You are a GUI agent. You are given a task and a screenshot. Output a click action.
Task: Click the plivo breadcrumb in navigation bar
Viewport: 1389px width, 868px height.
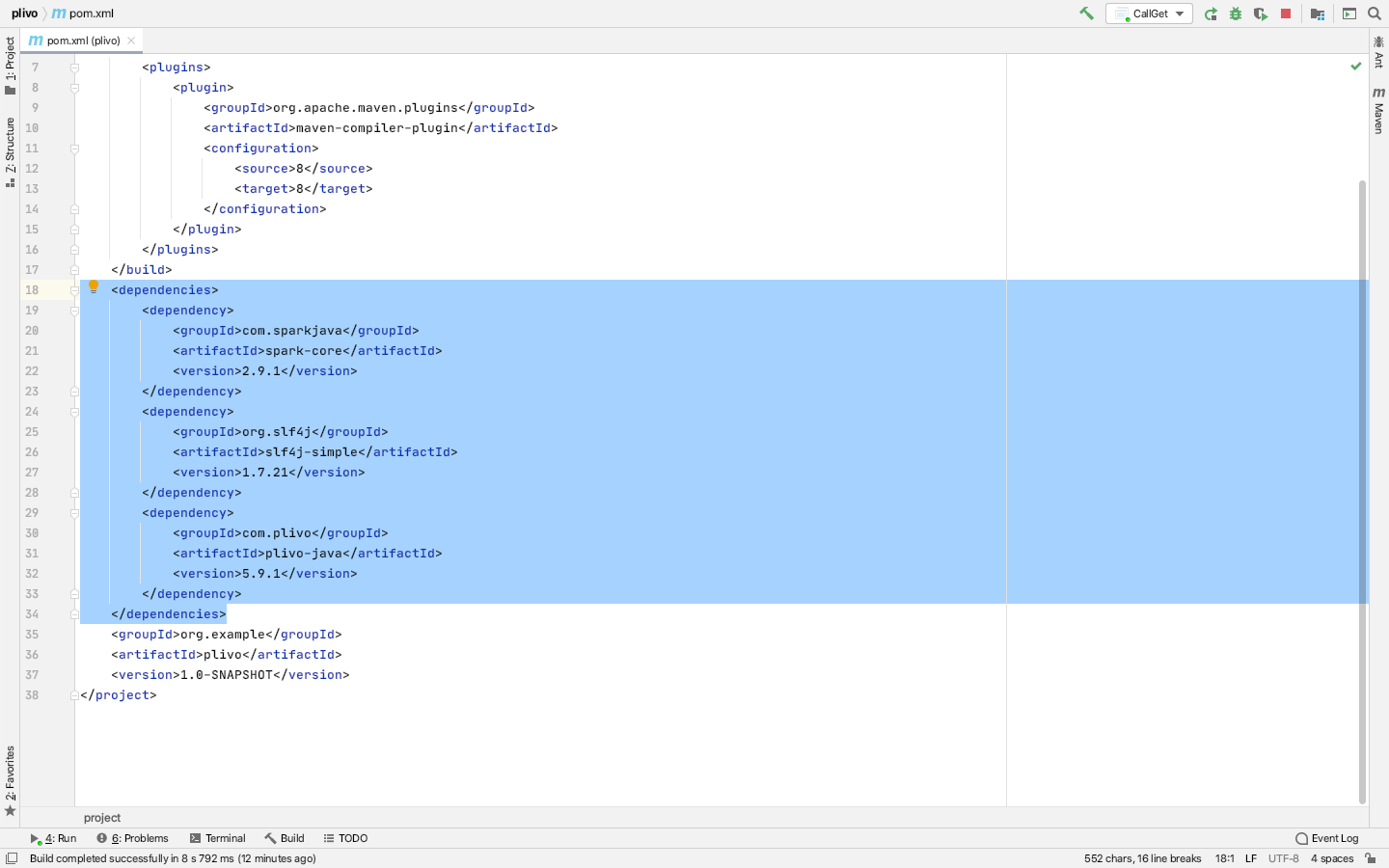[x=24, y=14]
